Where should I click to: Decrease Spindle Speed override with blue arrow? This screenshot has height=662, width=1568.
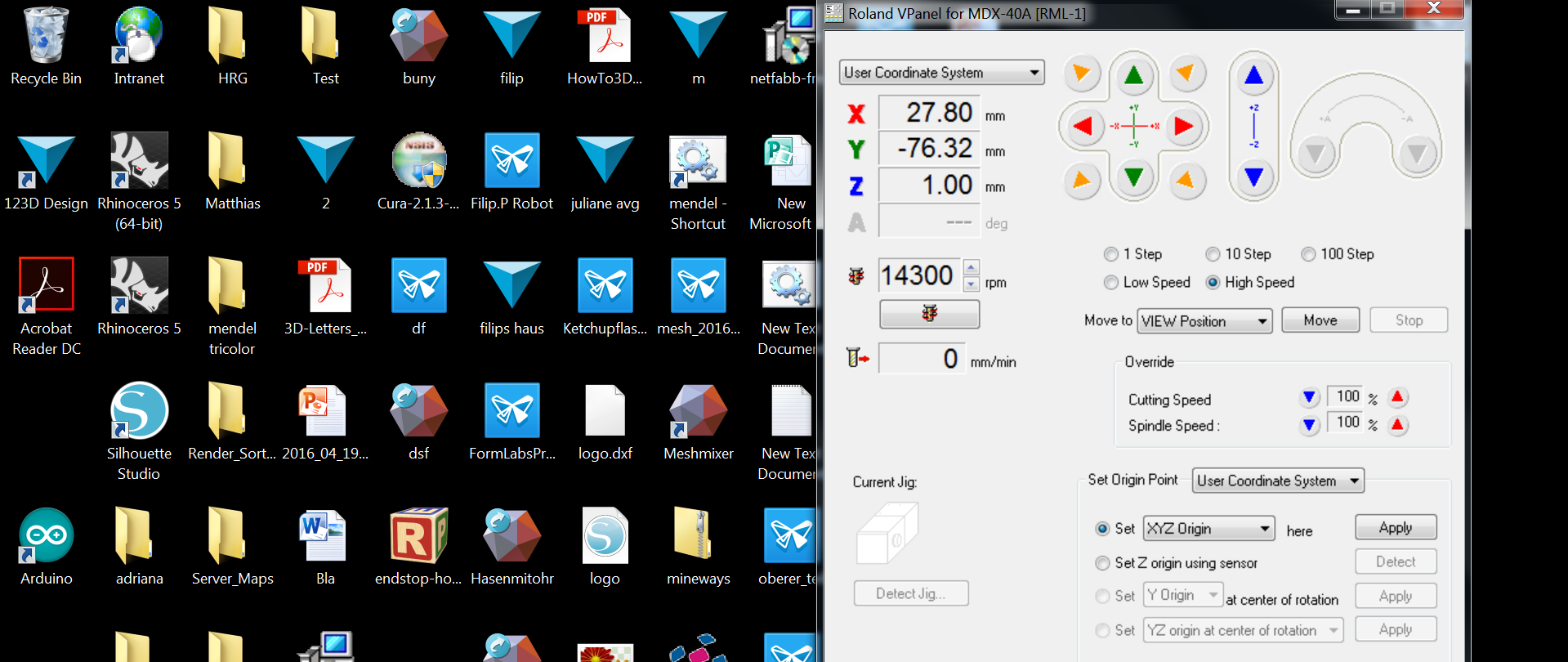pyautogui.click(x=1309, y=425)
